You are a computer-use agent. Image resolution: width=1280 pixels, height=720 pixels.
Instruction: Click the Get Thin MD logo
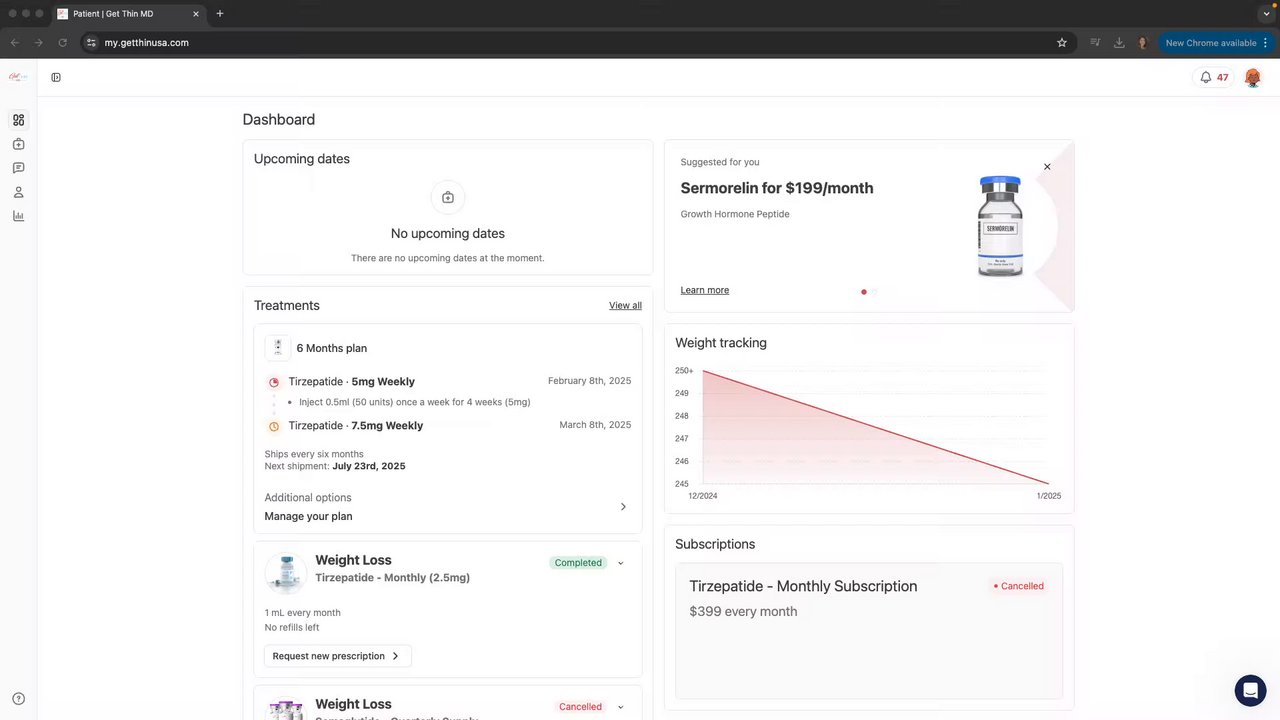coord(18,77)
